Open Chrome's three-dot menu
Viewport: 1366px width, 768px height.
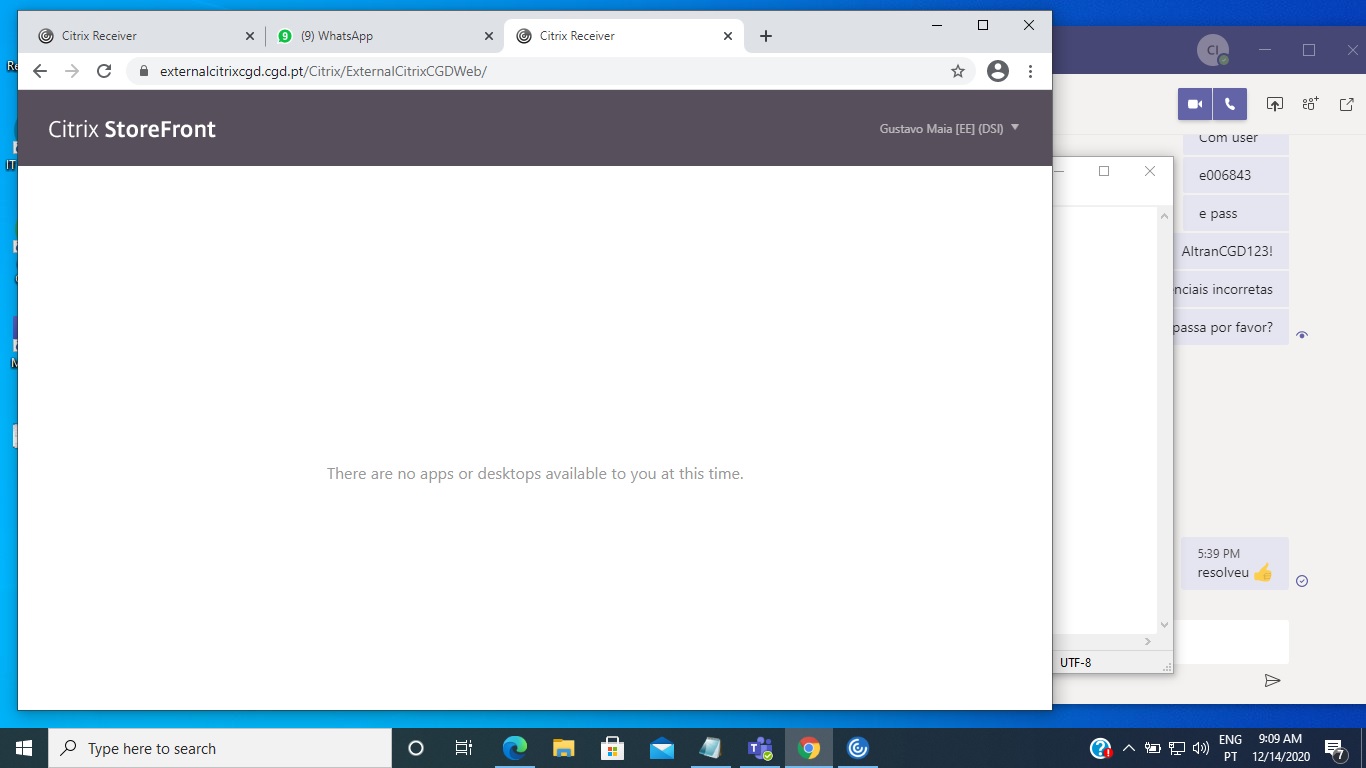1030,71
